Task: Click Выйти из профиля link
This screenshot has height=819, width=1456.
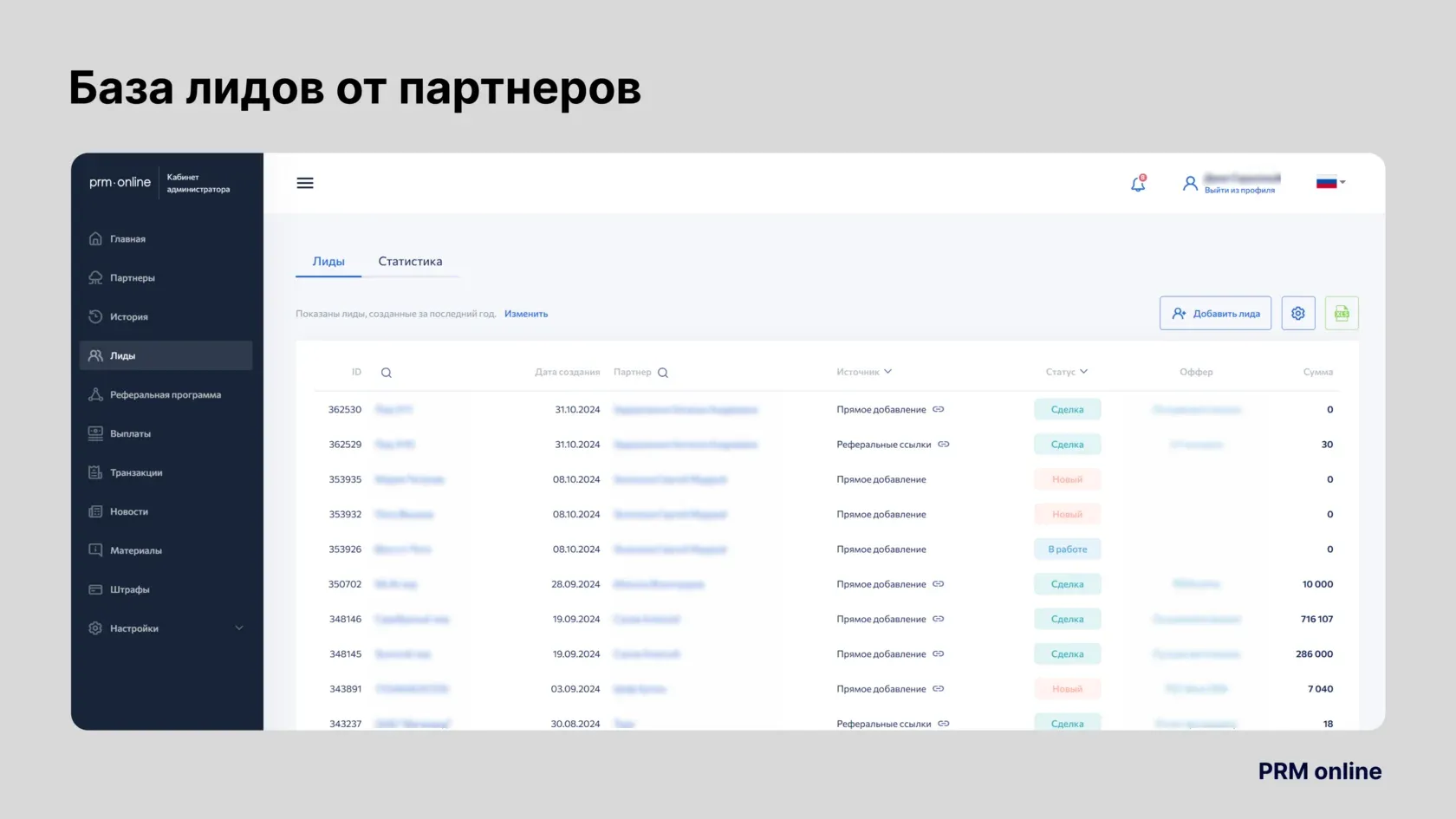Action: (1239, 190)
